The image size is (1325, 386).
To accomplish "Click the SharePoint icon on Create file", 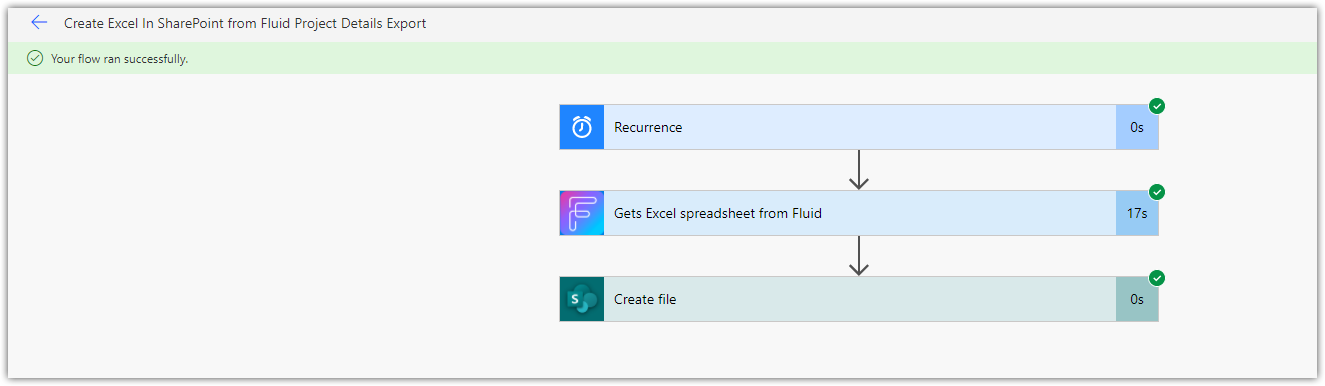I will click(x=582, y=299).
